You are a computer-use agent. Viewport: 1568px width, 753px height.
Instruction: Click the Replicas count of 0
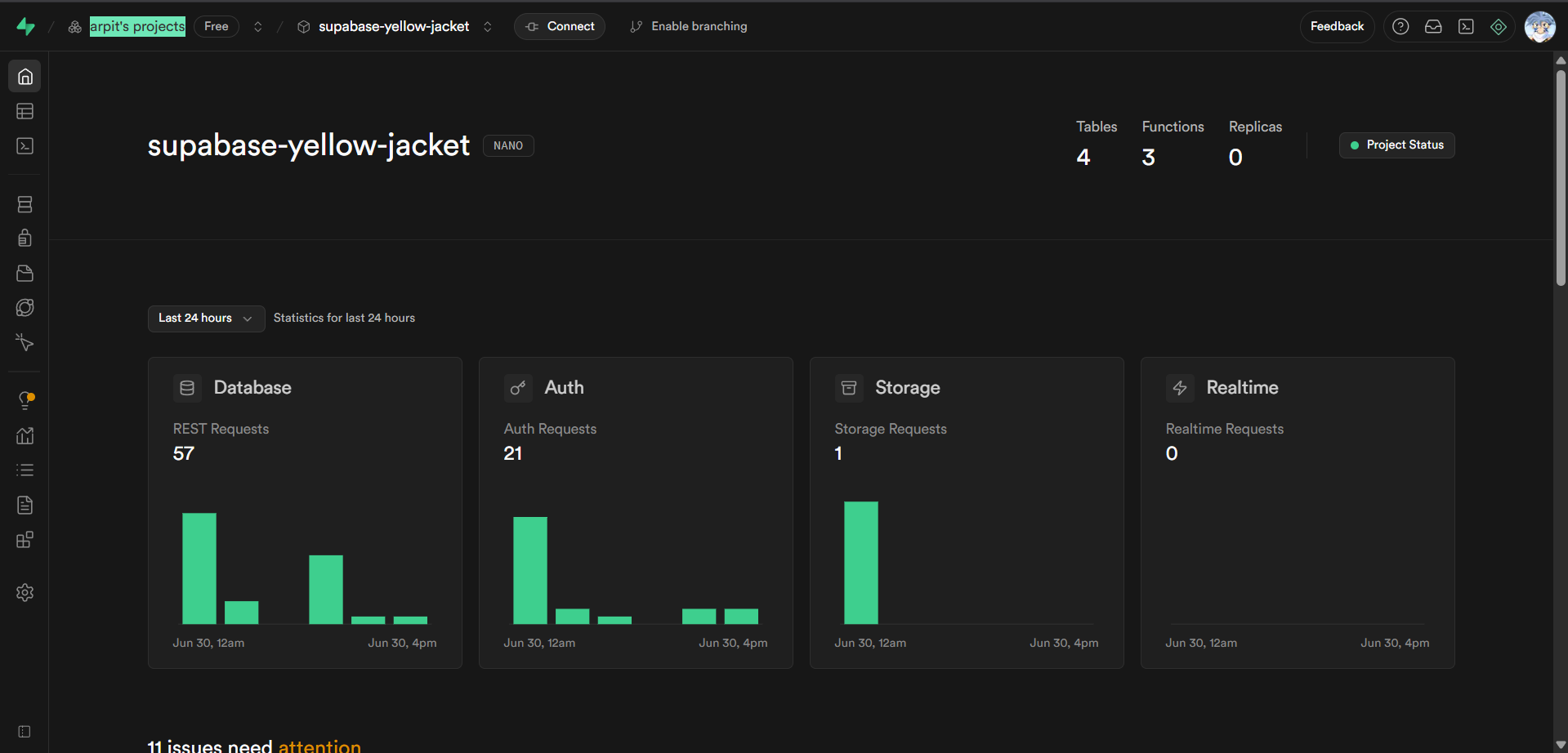coord(1235,158)
